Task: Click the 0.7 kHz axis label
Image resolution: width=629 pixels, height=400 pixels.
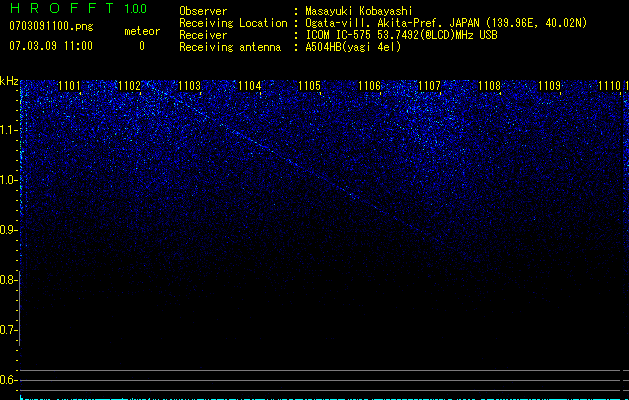Action: [9, 330]
